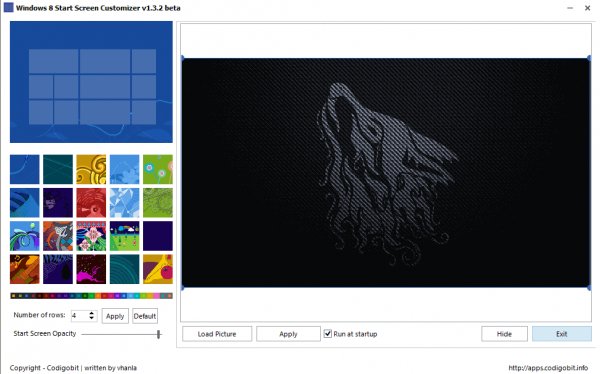Choose the green landscape with rainbow thumbnail

tap(124, 236)
